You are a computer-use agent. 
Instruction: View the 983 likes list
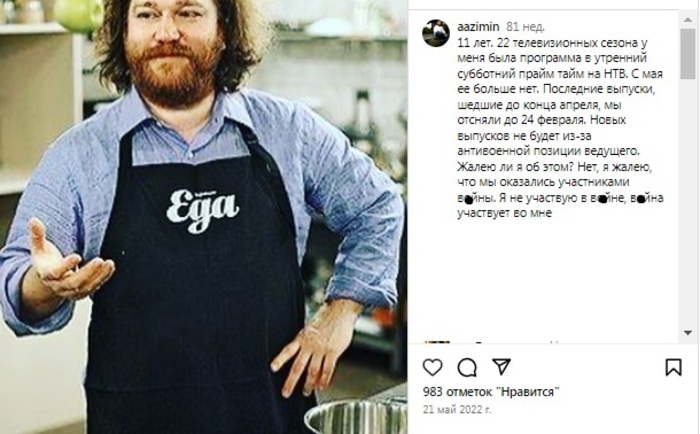click(x=491, y=392)
